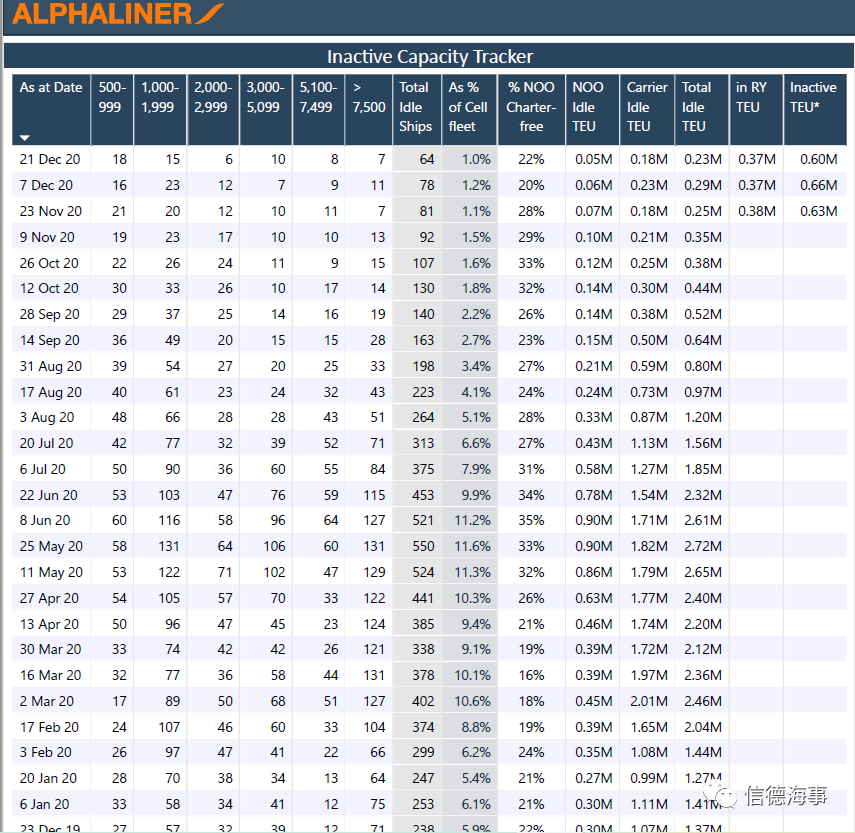Click the 23 Nov 20 date cell
Screen dimensions: 855x833
51,211
